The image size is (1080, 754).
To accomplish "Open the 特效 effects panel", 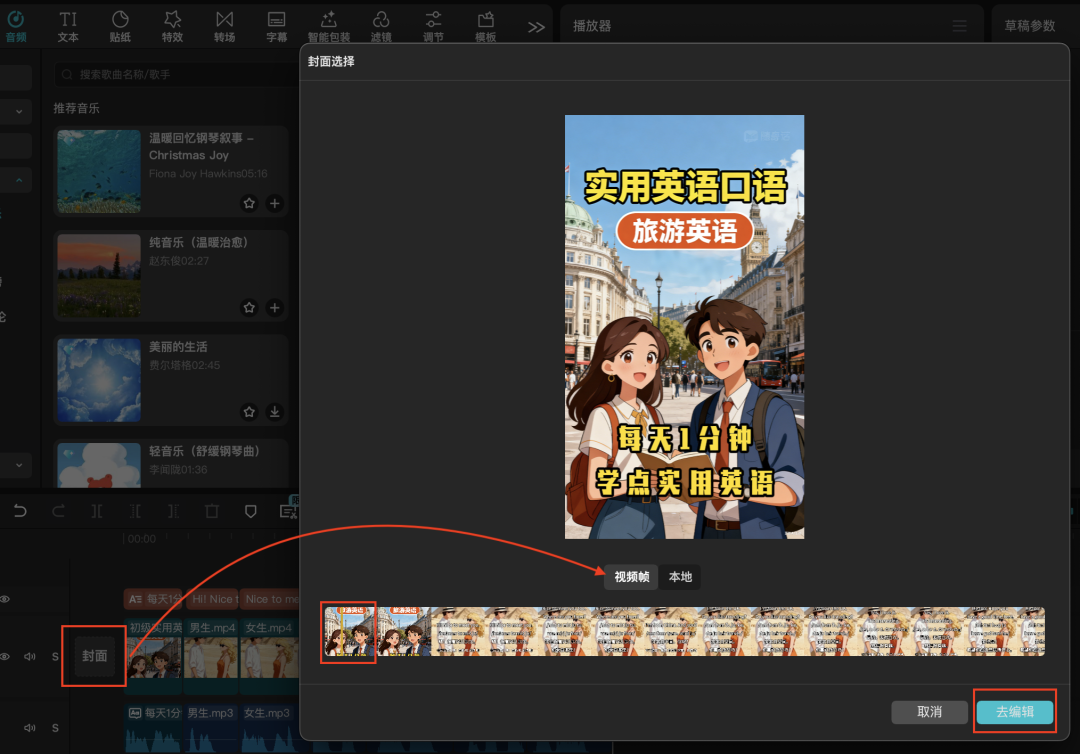I will click(172, 25).
